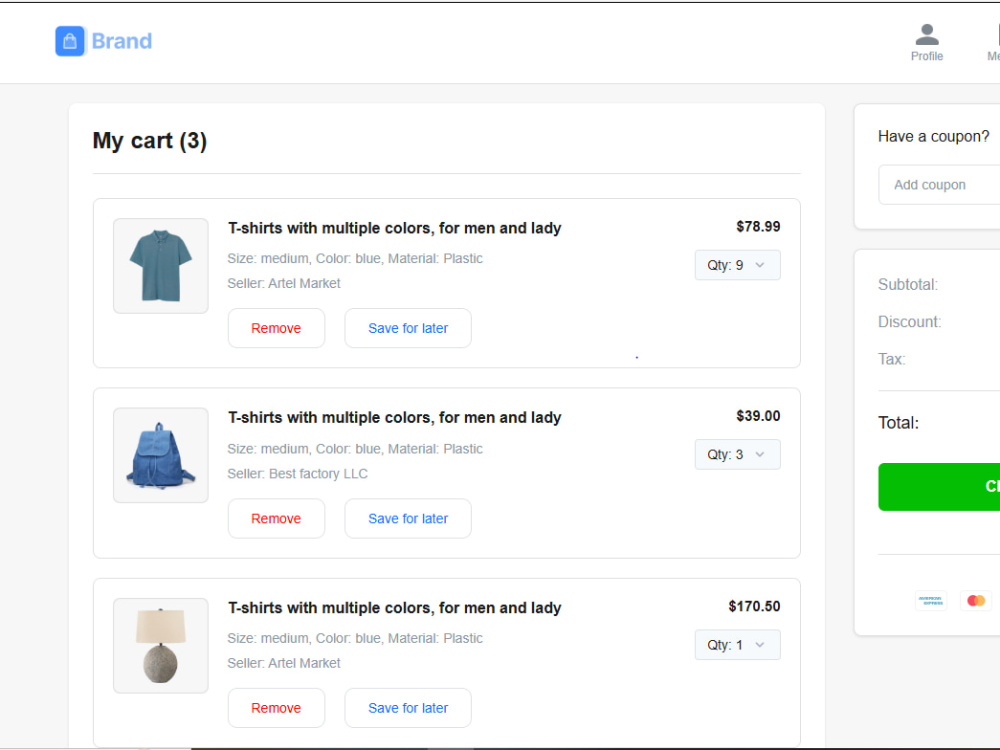Click the blue polo T-shirt thumbnail
Screen dimensions: 1000x750
[x=161, y=266]
